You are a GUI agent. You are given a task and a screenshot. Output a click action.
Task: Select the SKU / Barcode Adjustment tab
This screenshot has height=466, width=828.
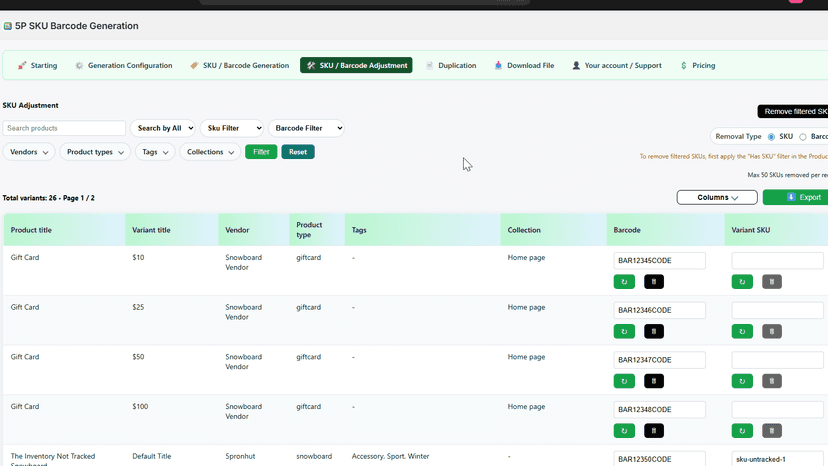pos(356,66)
